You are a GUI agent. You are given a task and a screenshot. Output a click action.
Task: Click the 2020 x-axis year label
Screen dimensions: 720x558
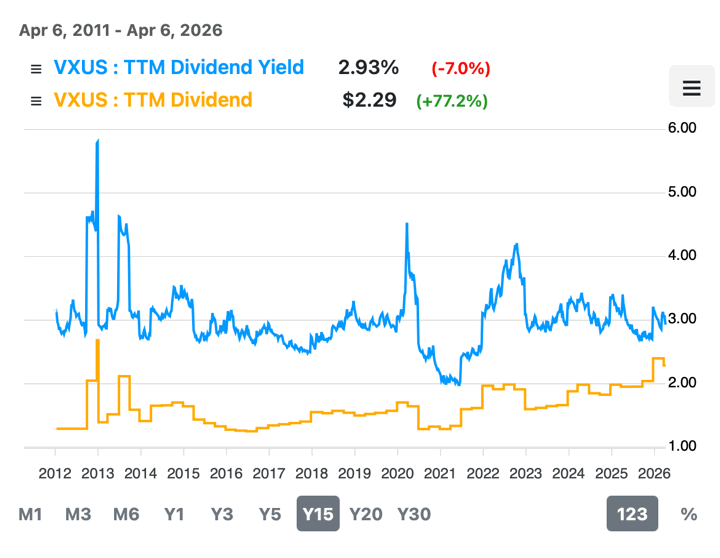point(396,472)
